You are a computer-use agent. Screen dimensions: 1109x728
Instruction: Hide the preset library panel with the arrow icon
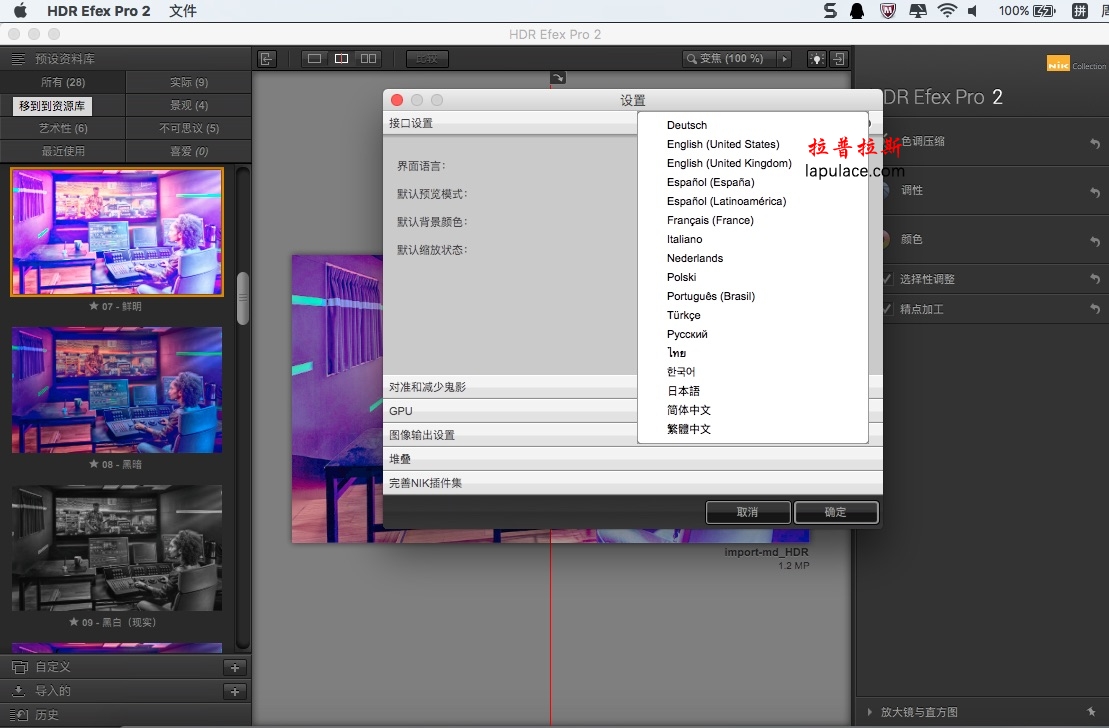267,59
